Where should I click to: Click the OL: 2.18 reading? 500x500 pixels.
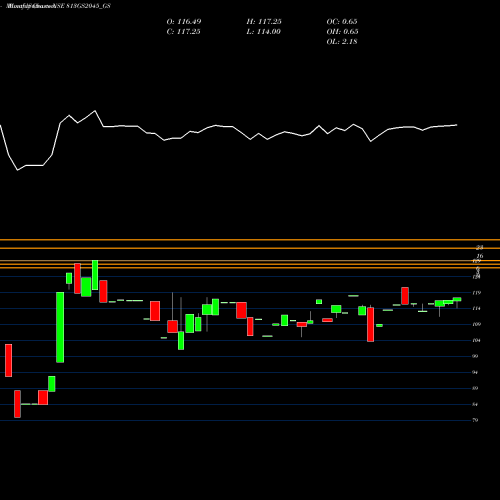point(342,42)
